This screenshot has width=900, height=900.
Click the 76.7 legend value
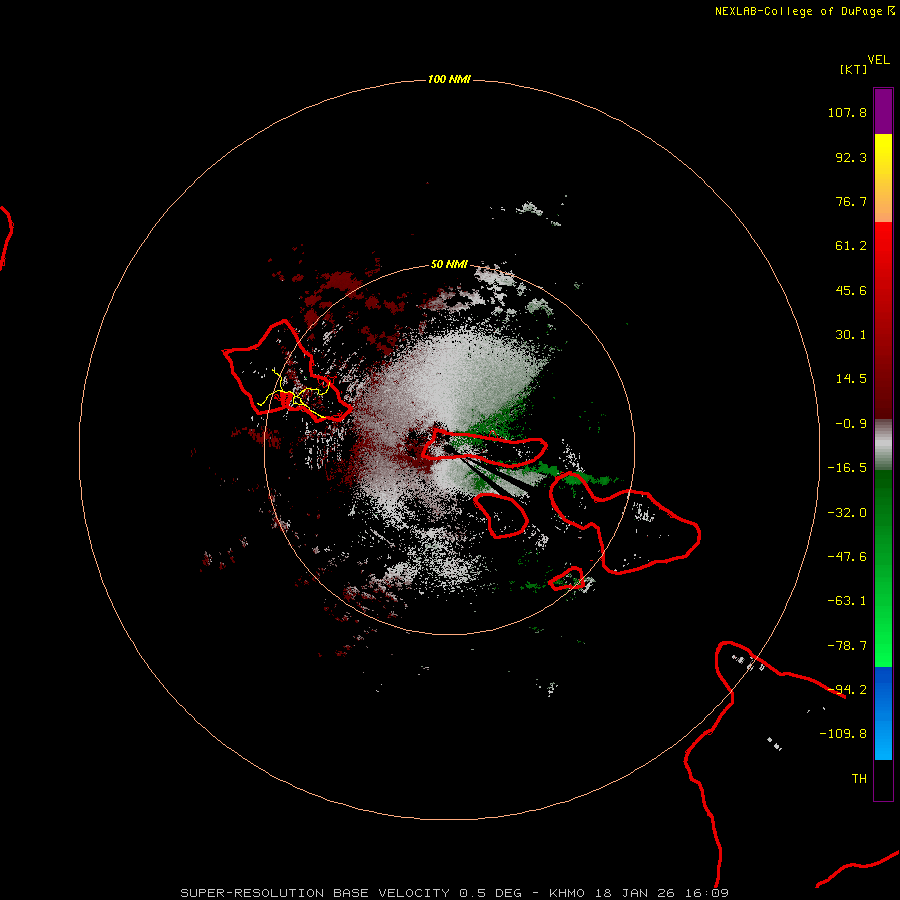[x=851, y=201]
